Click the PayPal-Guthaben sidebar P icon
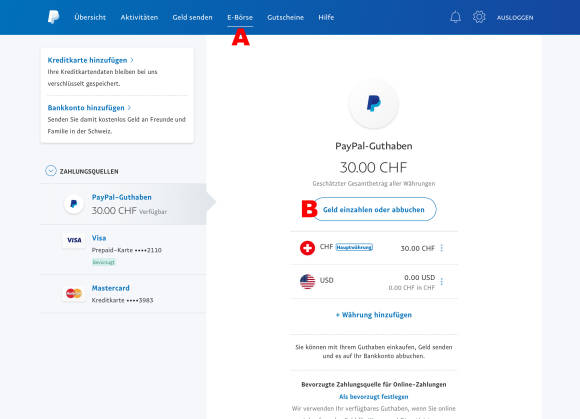 tap(74, 204)
